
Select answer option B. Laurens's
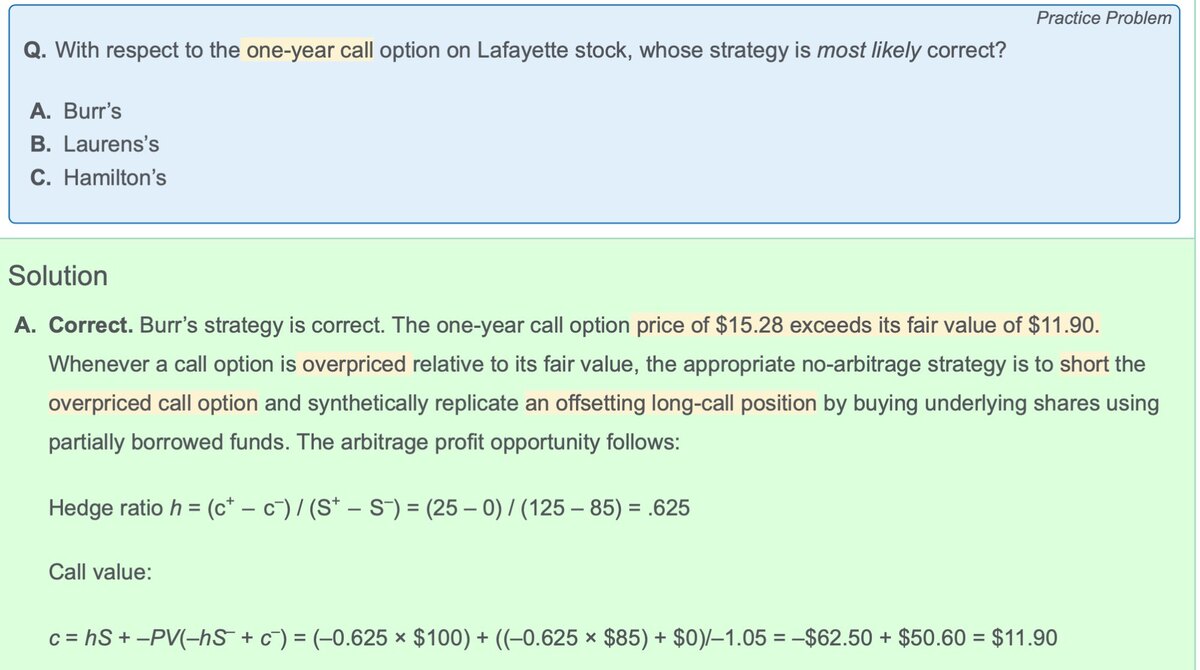tap(95, 144)
